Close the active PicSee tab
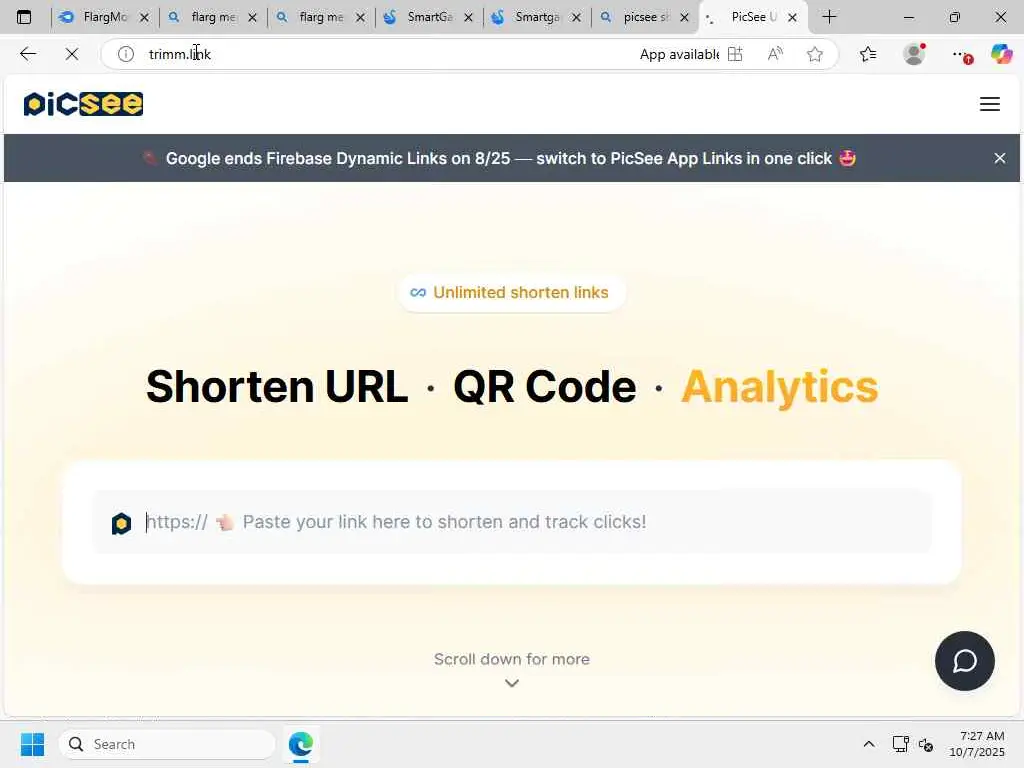This screenshot has width=1024, height=768. tap(792, 18)
